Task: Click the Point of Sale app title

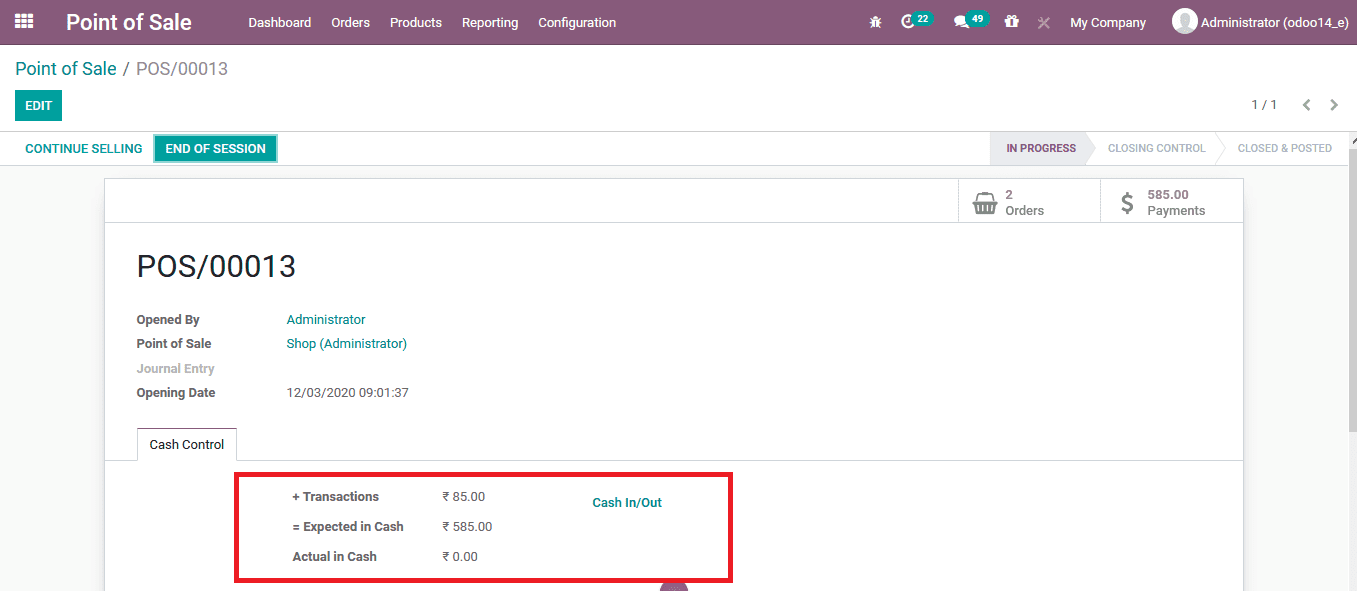Action: pos(129,22)
